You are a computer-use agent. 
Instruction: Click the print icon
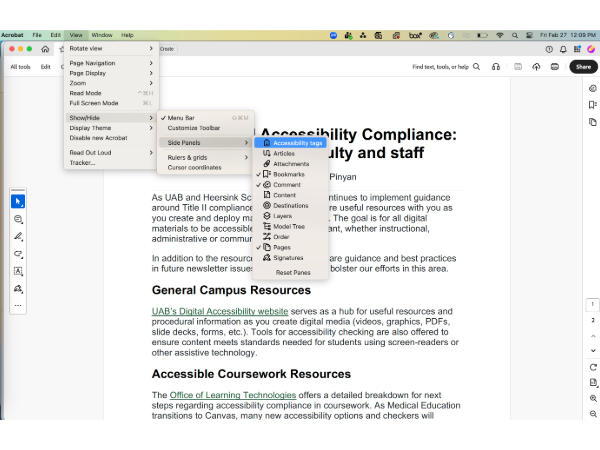(554, 67)
